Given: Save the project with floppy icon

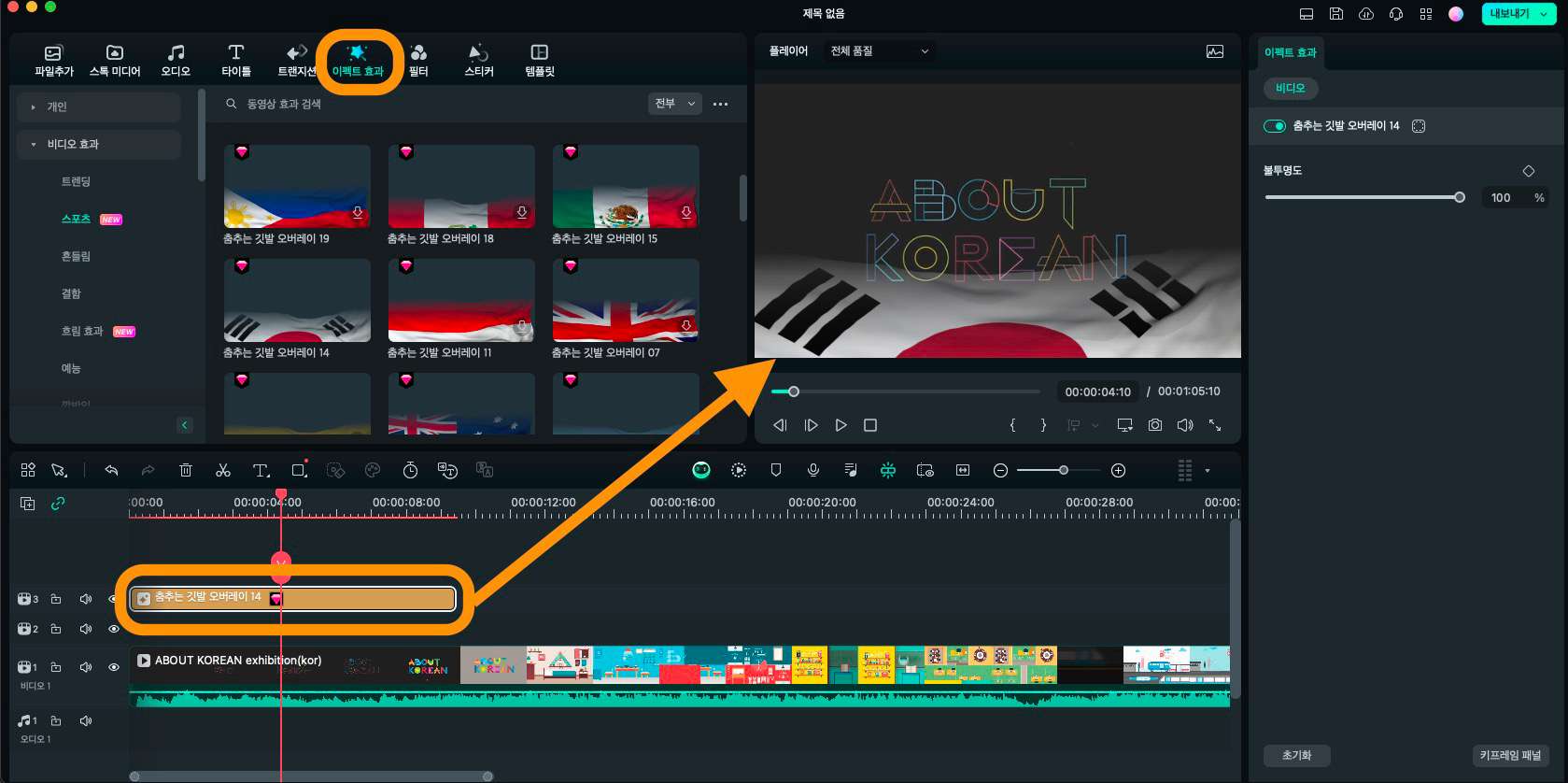Looking at the screenshot, I should click(x=1336, y=14).
